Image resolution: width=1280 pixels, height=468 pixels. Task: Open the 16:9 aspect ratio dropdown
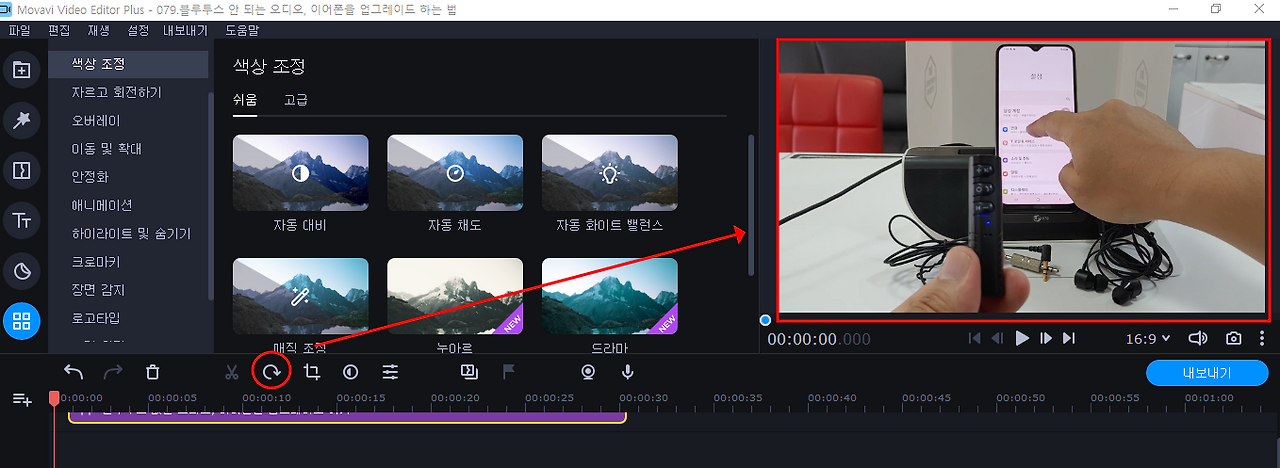pyautogui.click(x=1148, y=338)
